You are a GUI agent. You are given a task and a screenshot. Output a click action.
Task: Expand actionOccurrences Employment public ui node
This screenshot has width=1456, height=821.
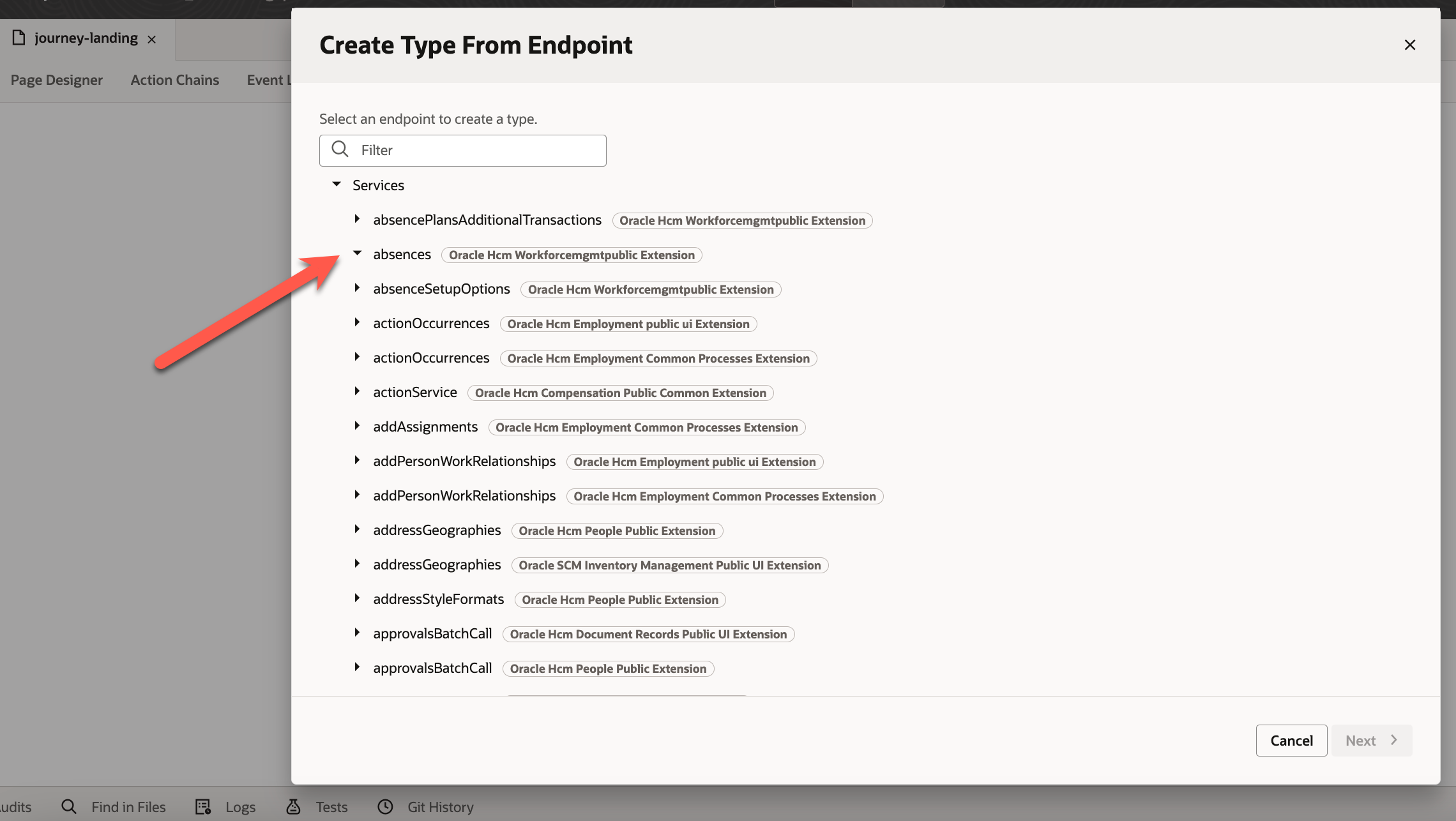pyautogui.click(x=357, y=322)
